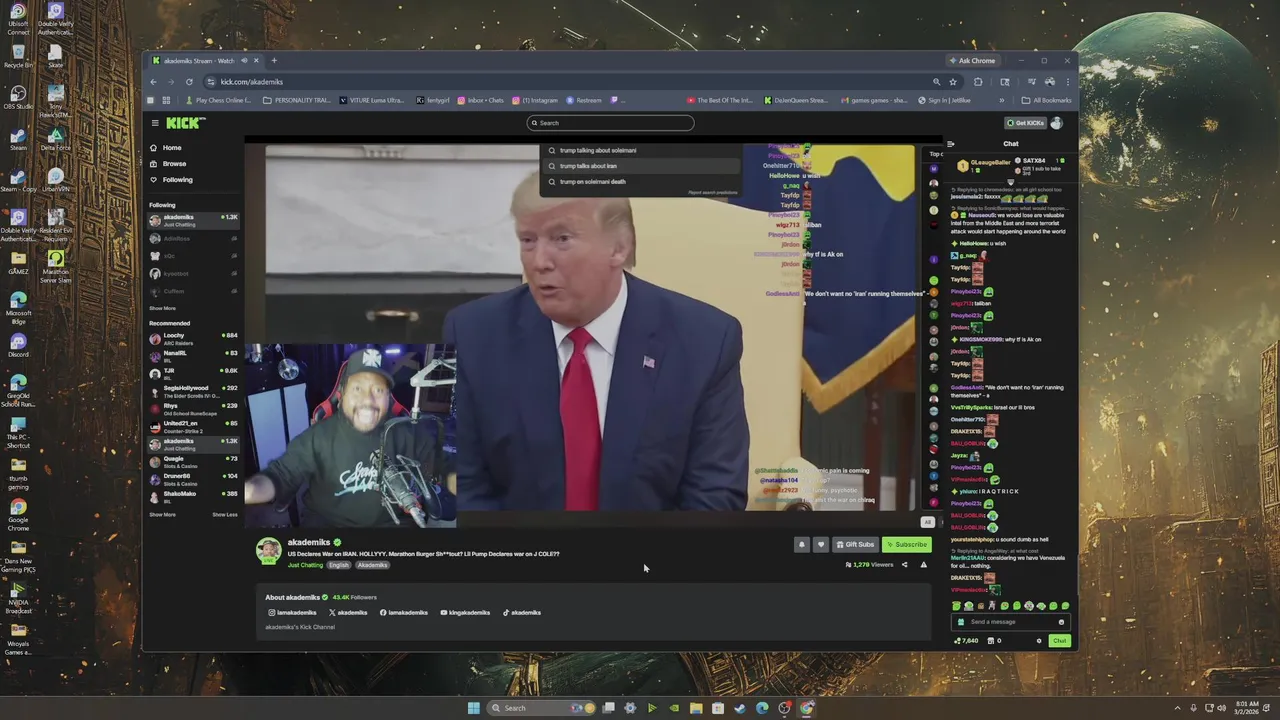Screen dimensions: 1280x720
Task: Open the Facebook iamakademiks link
Action: coord(404,613)
